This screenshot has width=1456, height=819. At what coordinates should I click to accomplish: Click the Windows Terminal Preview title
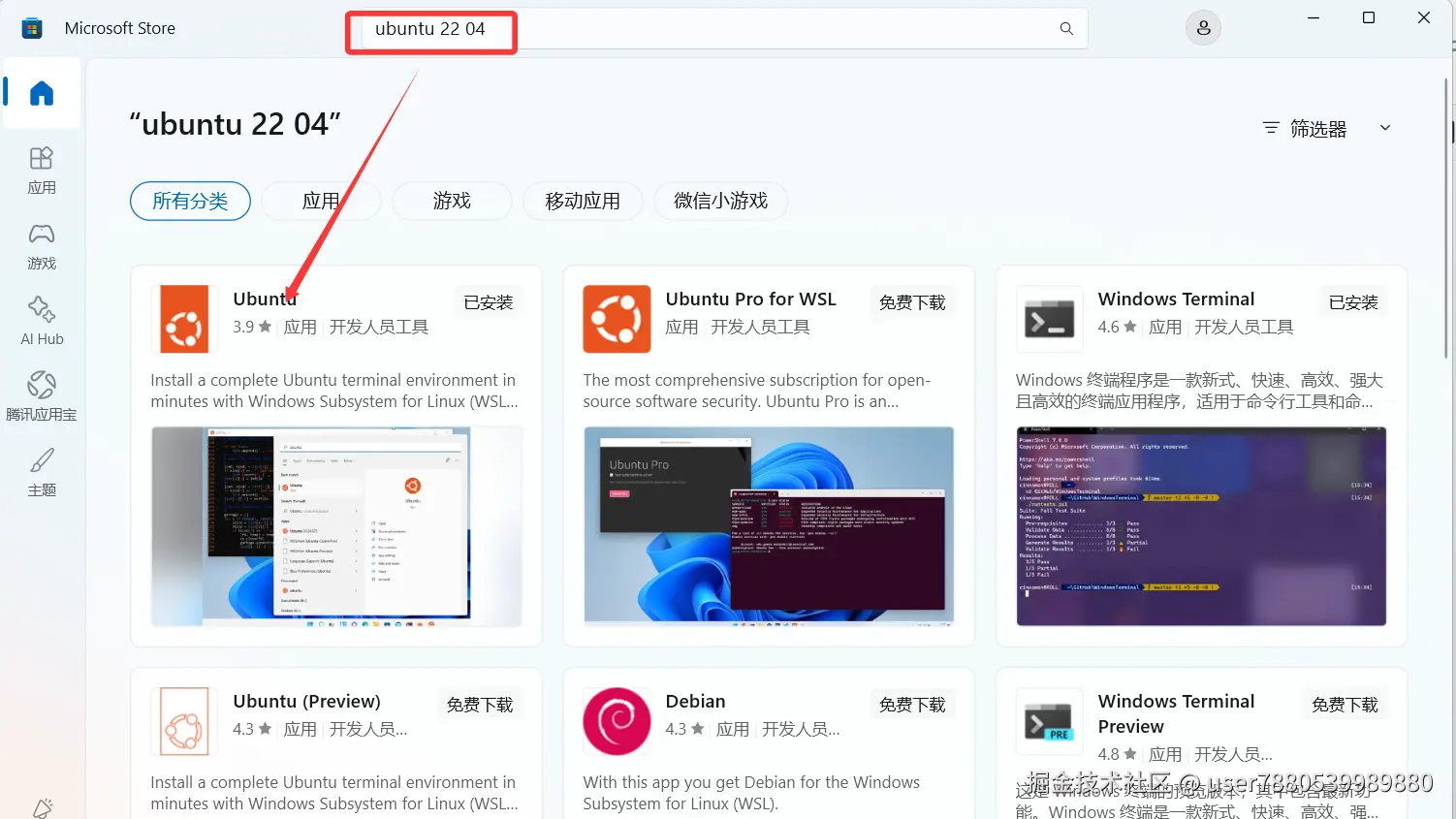(x=1176, y=714)
